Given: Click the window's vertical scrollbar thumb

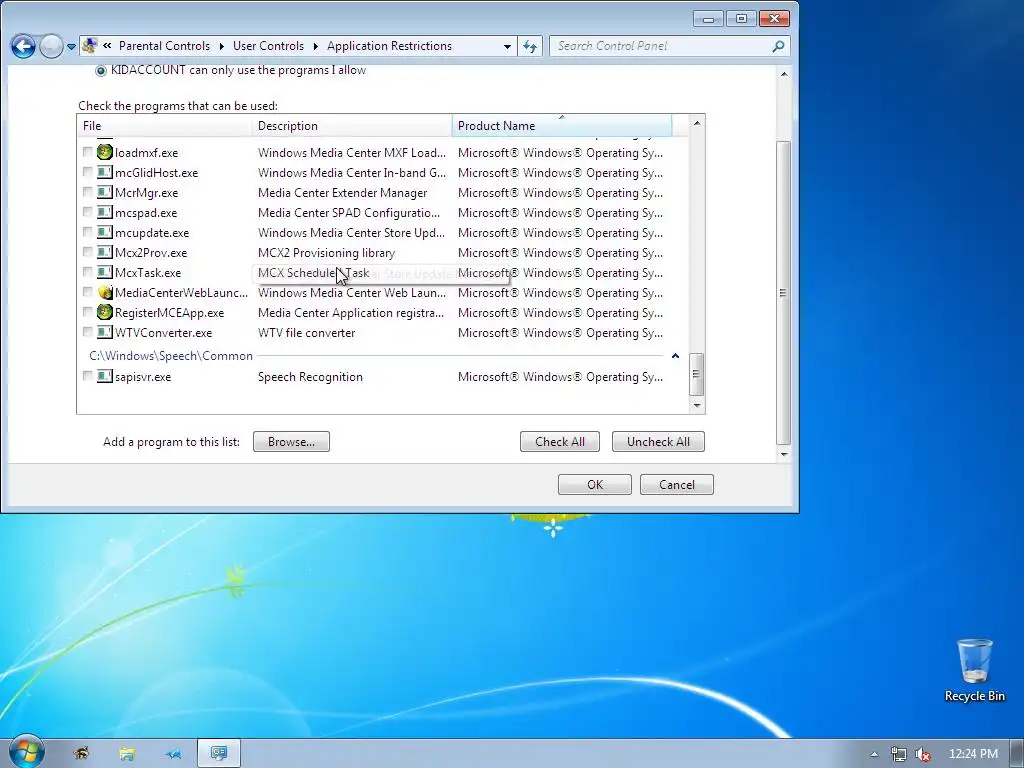Looking at the screenshot, I should (784, 293).
